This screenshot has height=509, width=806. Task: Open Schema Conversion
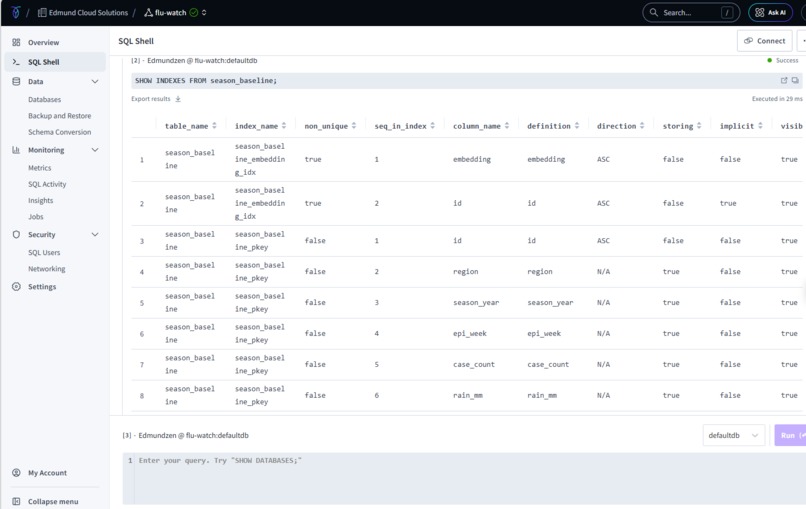click(60, 132)
